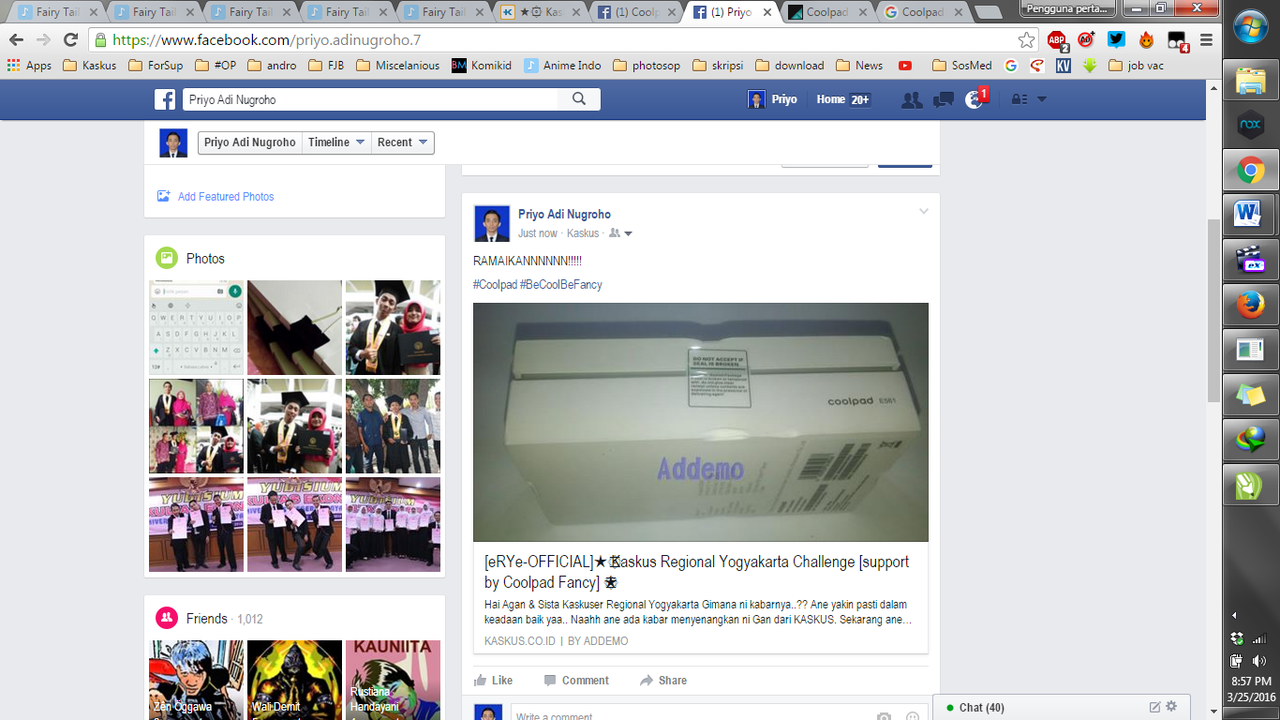Switch to the first Fairy Tail tab
The width and height of the screenshot is (1280, 720).
pyautogui.click(x=58, y=12)
